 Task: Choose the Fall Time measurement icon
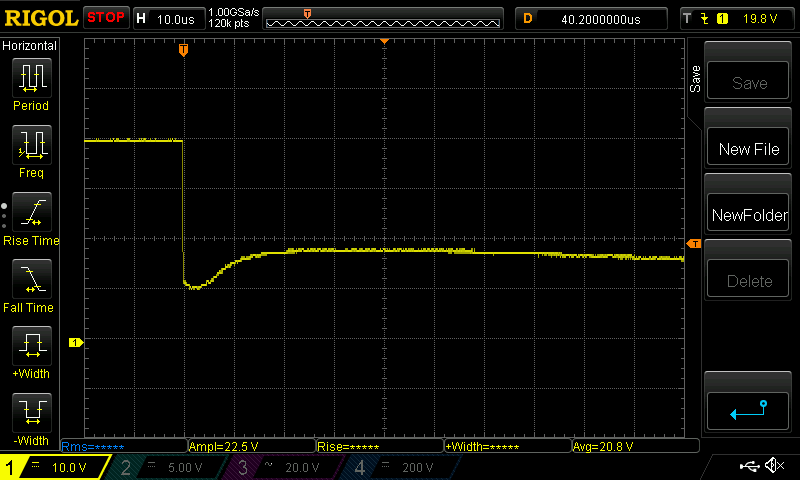30,284
